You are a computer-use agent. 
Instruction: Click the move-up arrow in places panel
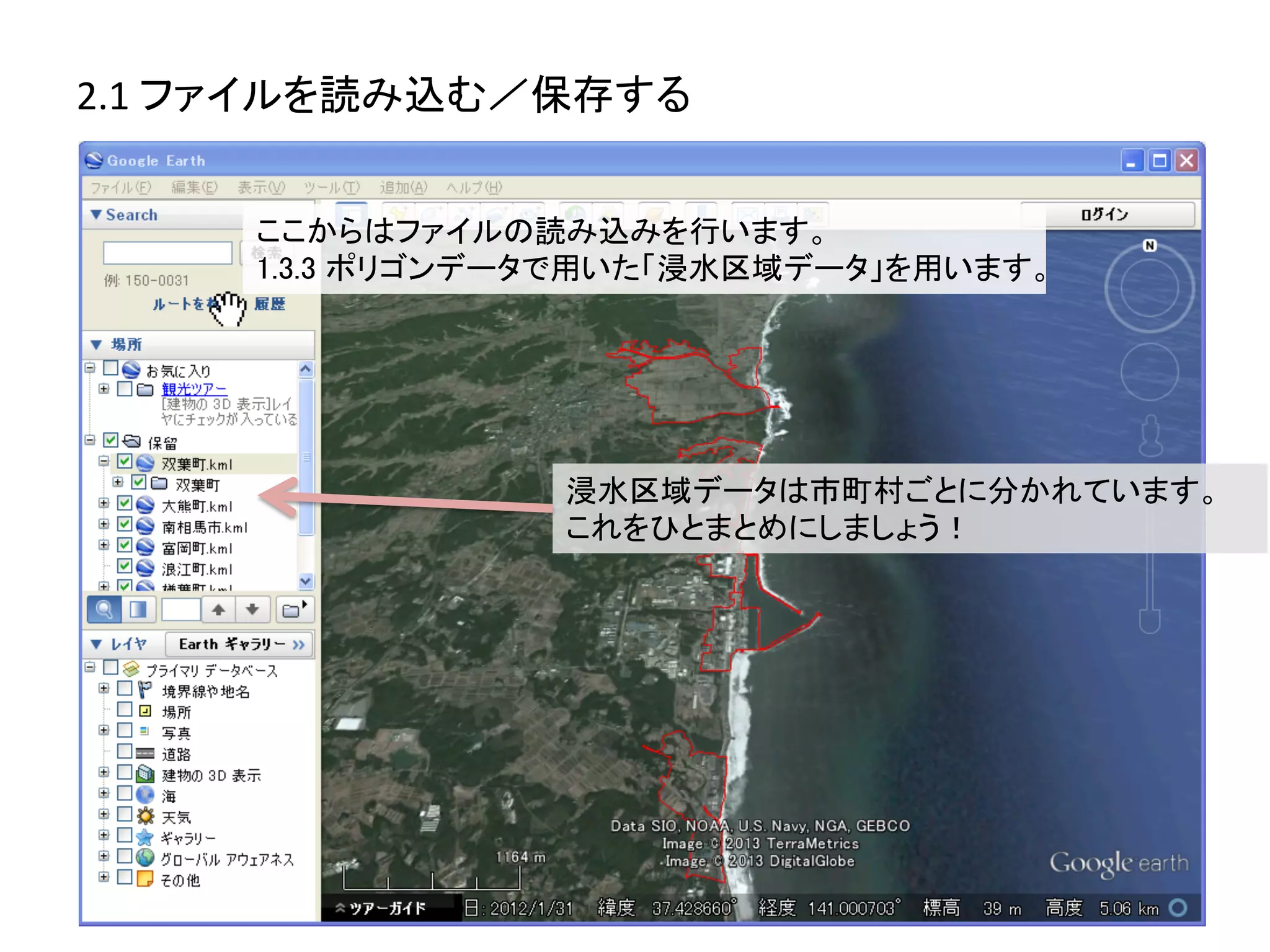218,610
